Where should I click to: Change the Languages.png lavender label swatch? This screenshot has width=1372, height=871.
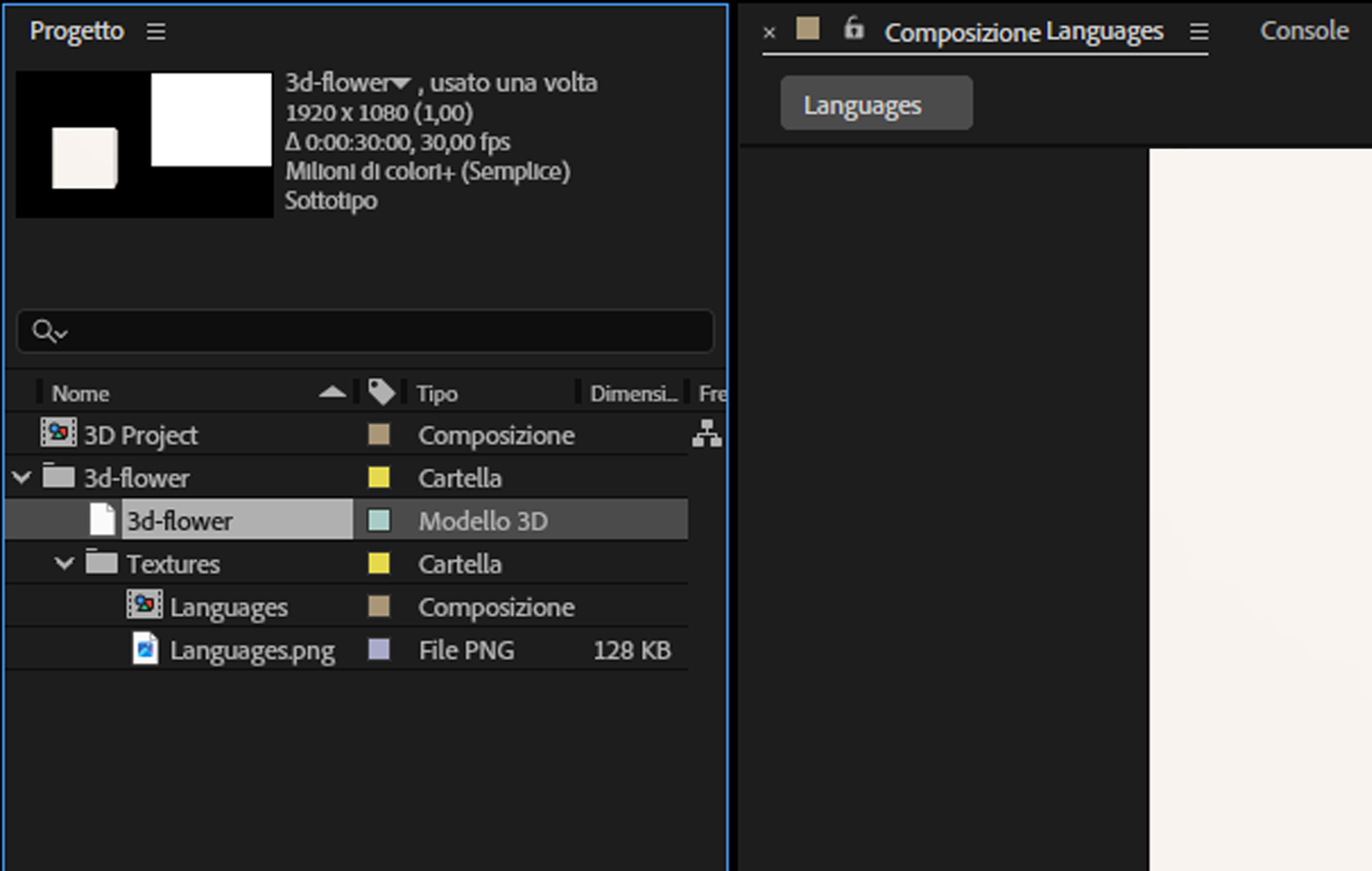[x=379, y=649]
